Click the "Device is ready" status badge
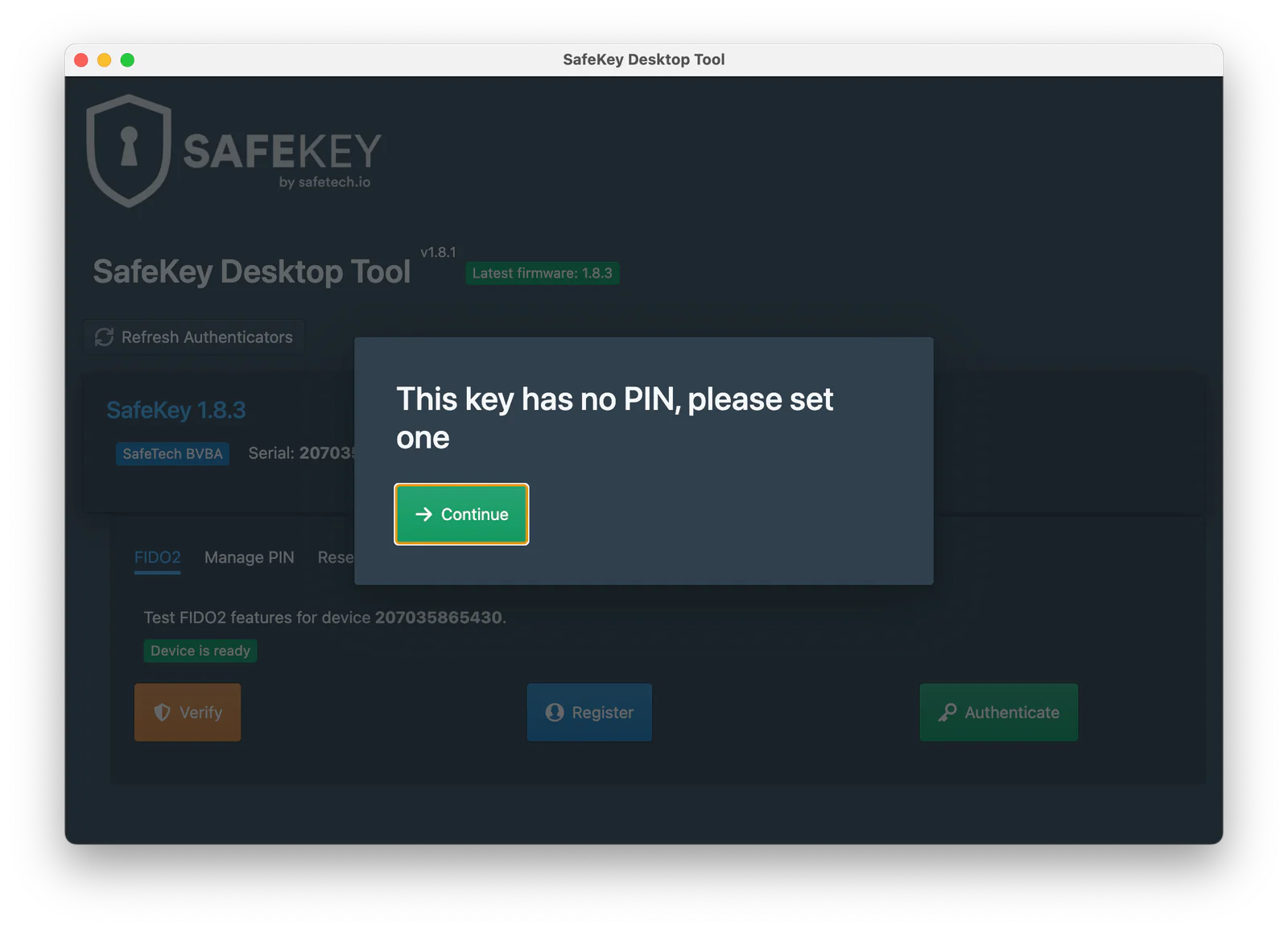 point(200,651)
